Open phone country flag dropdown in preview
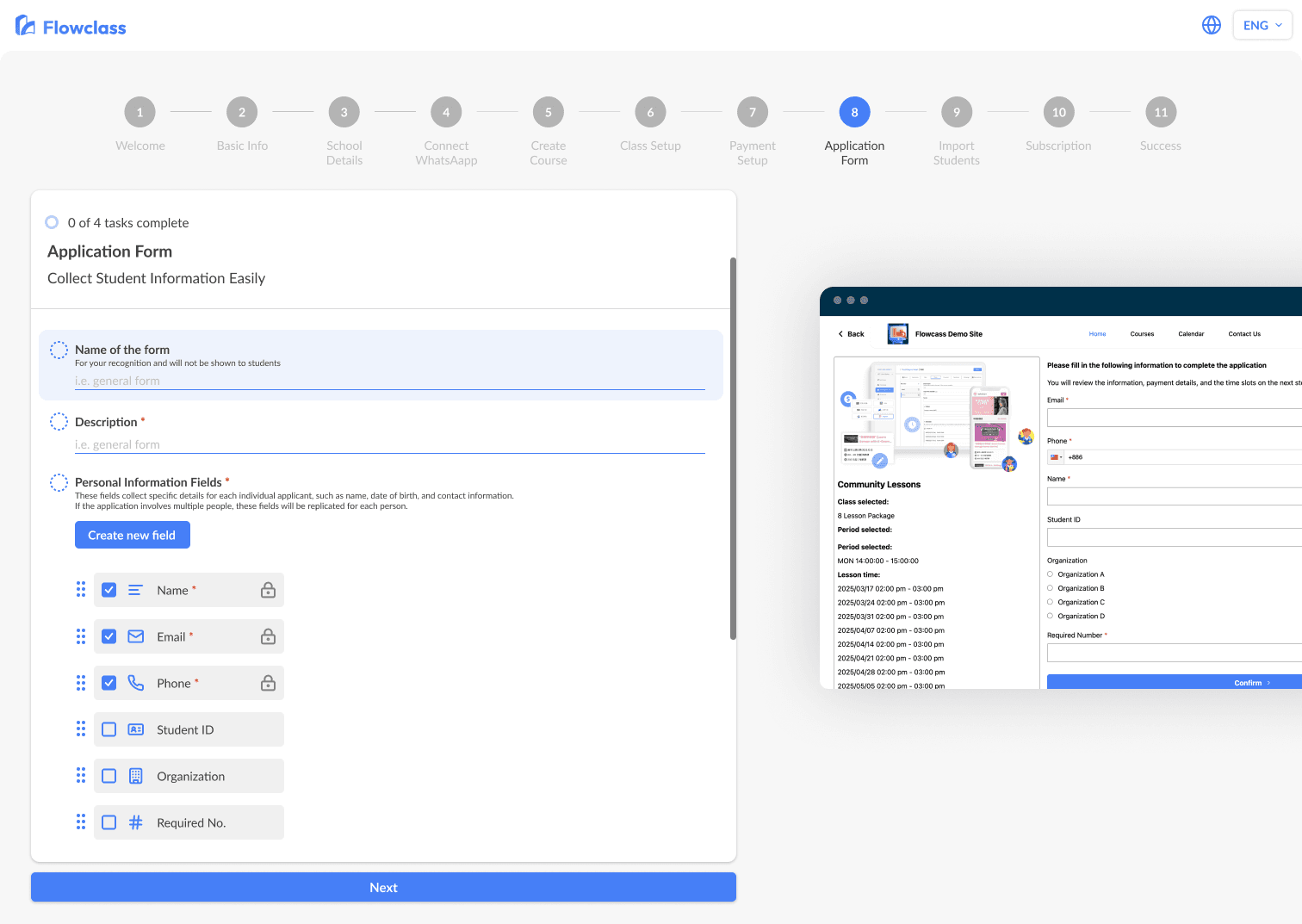1302x924 pixels. click(1056, 457)
